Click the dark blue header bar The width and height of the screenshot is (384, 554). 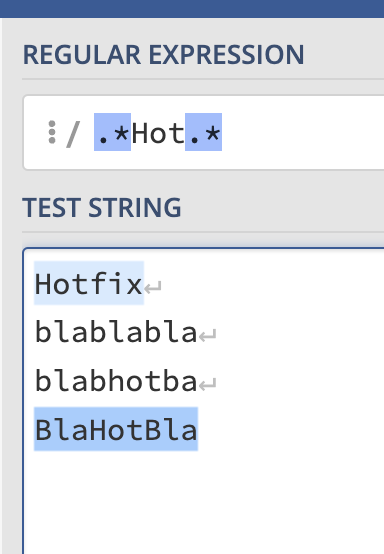pyautogui.click(x=192, y=8)
